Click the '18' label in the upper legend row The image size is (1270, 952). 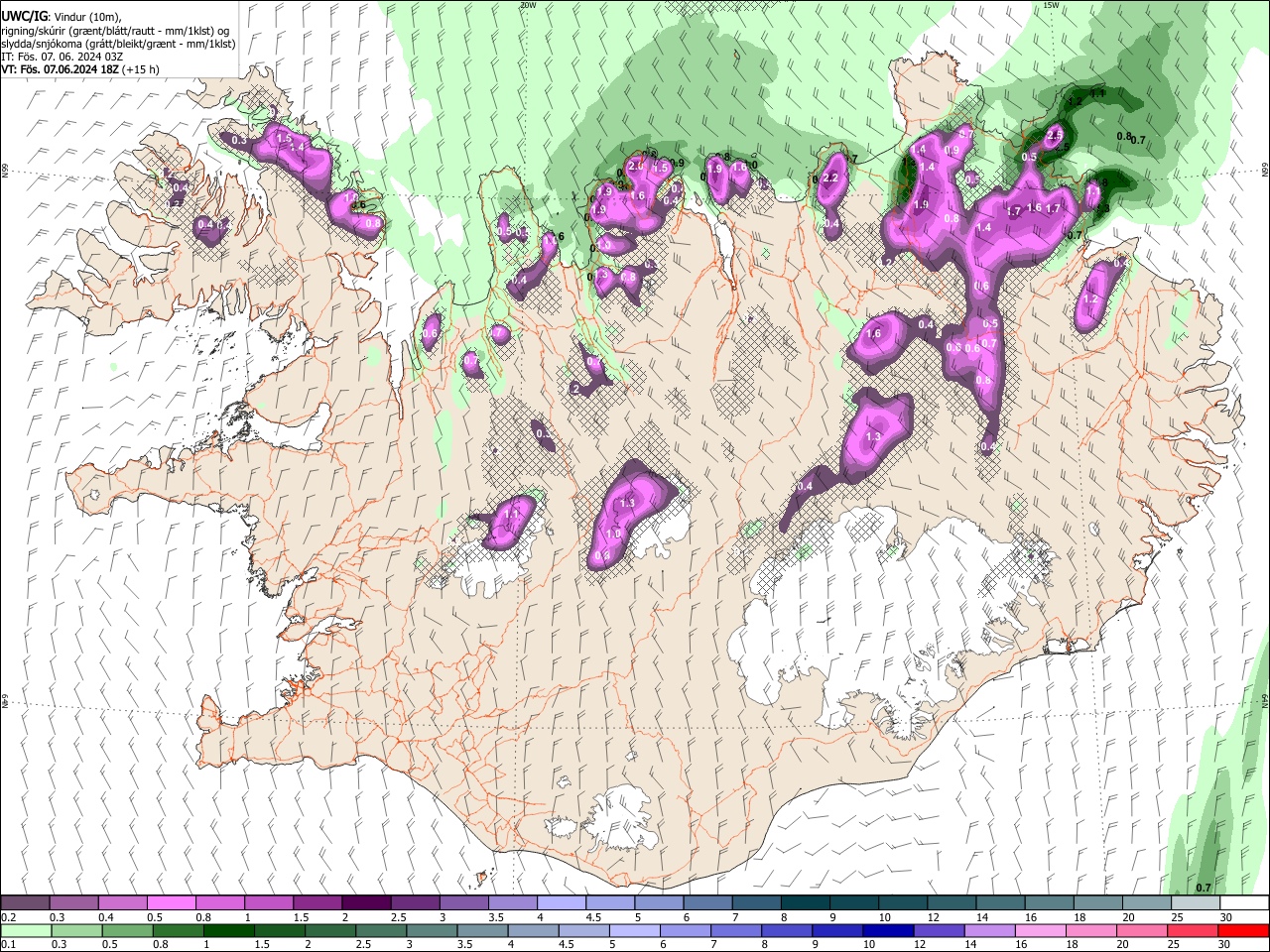(1078, 917)
